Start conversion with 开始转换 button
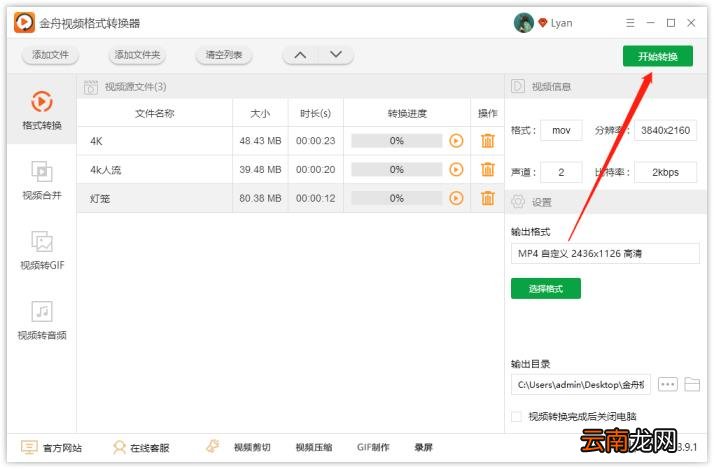 658,56
